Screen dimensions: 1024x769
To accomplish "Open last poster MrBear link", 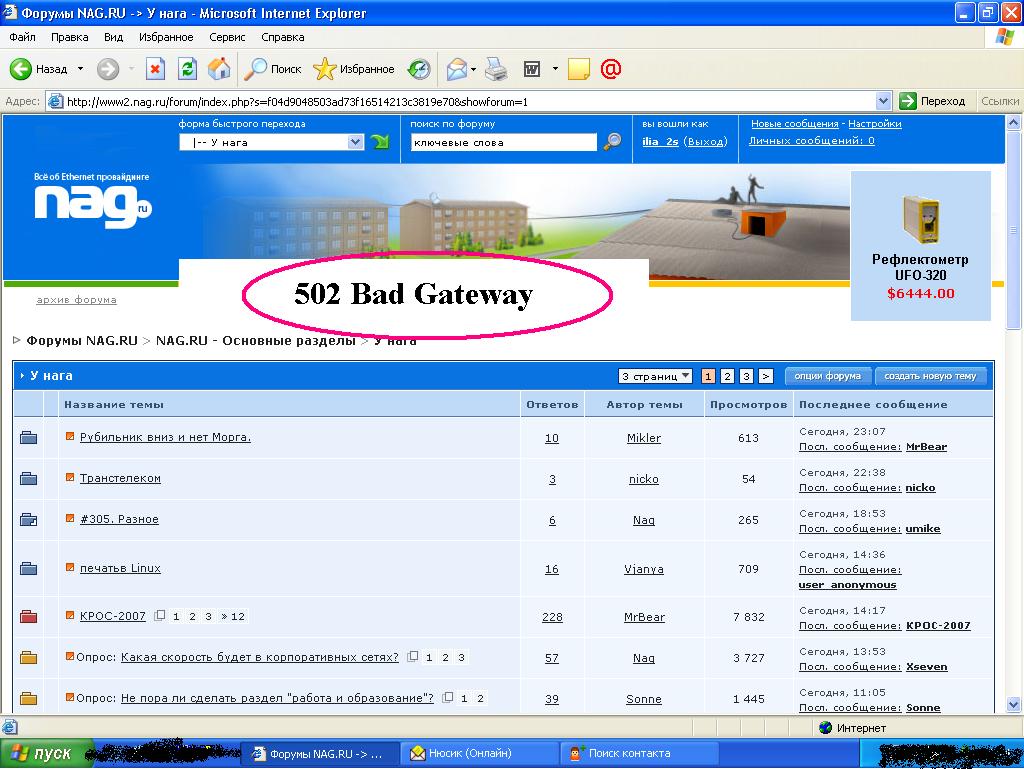I will click(x=926, y=447).
